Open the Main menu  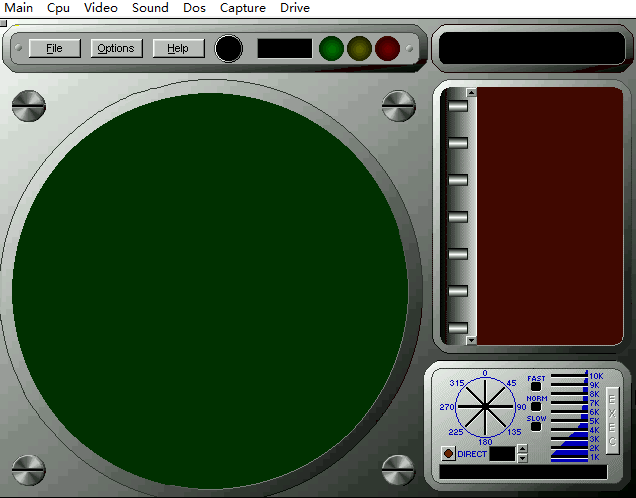(x=18, y=8)
